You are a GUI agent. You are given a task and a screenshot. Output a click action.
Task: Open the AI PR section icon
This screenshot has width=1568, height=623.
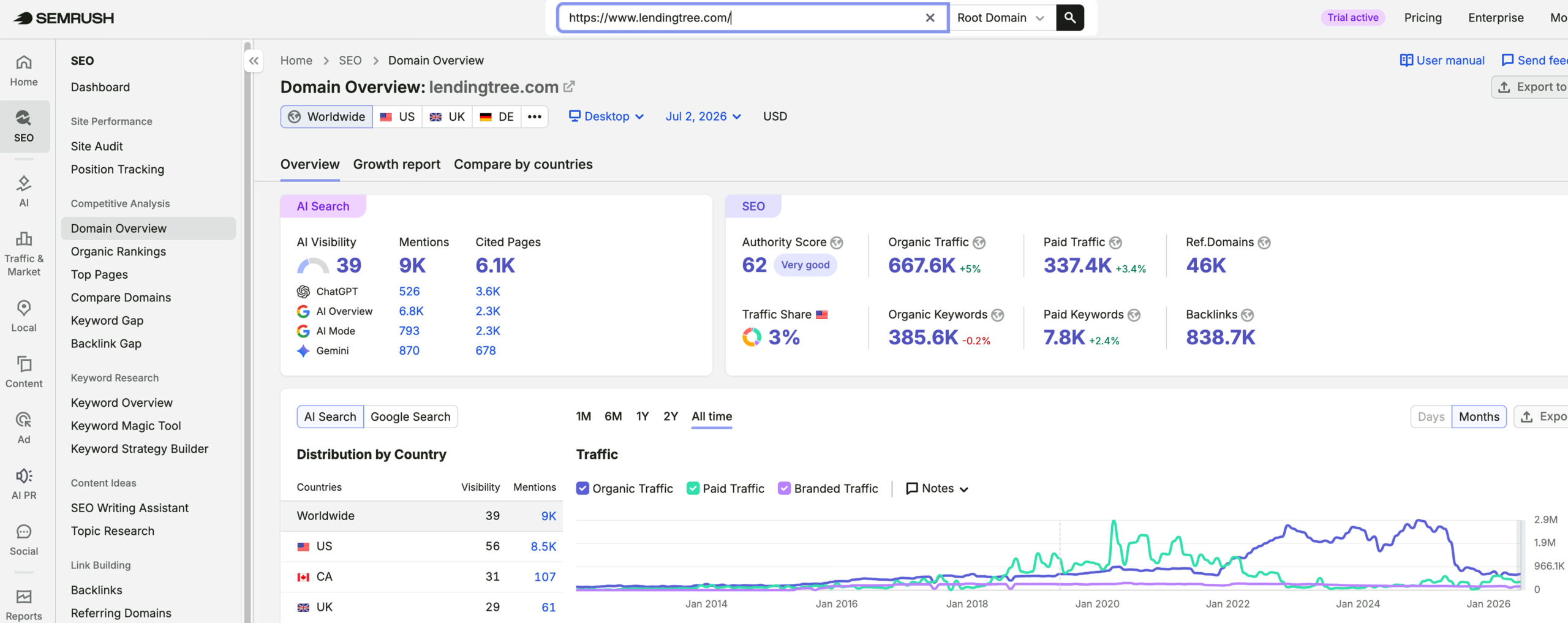pyautogui.click(x=24, y=483)
